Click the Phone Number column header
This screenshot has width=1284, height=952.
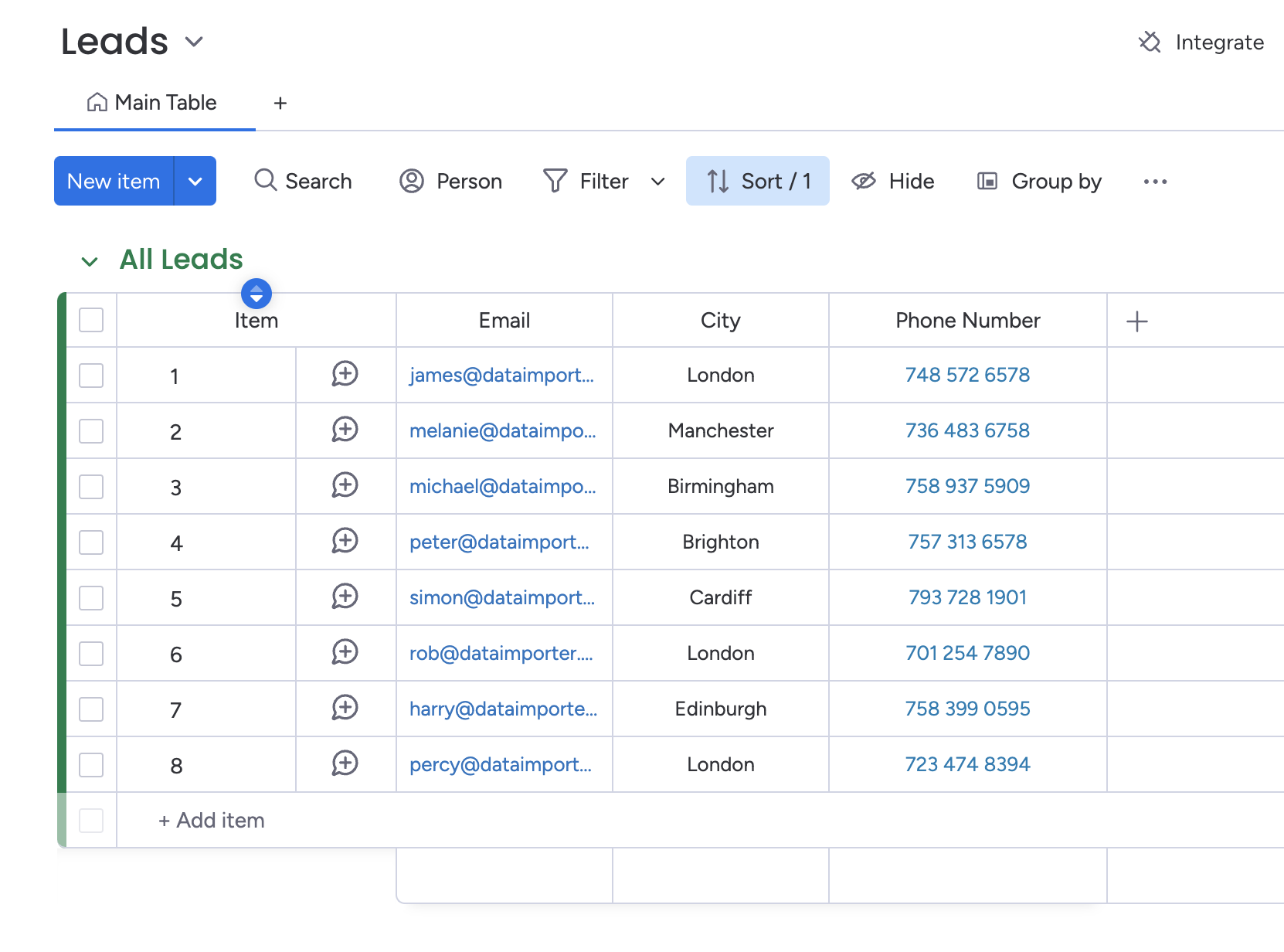(x=968, y=320)
